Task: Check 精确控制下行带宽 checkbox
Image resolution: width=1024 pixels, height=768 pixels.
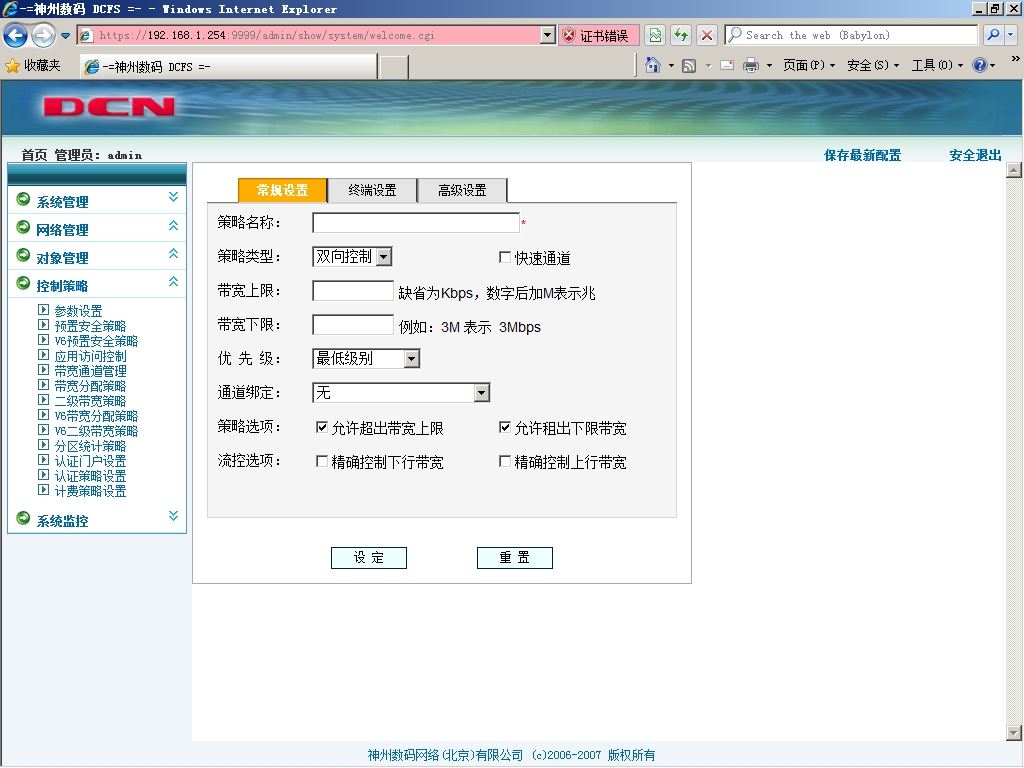Action: pos(322,461)
